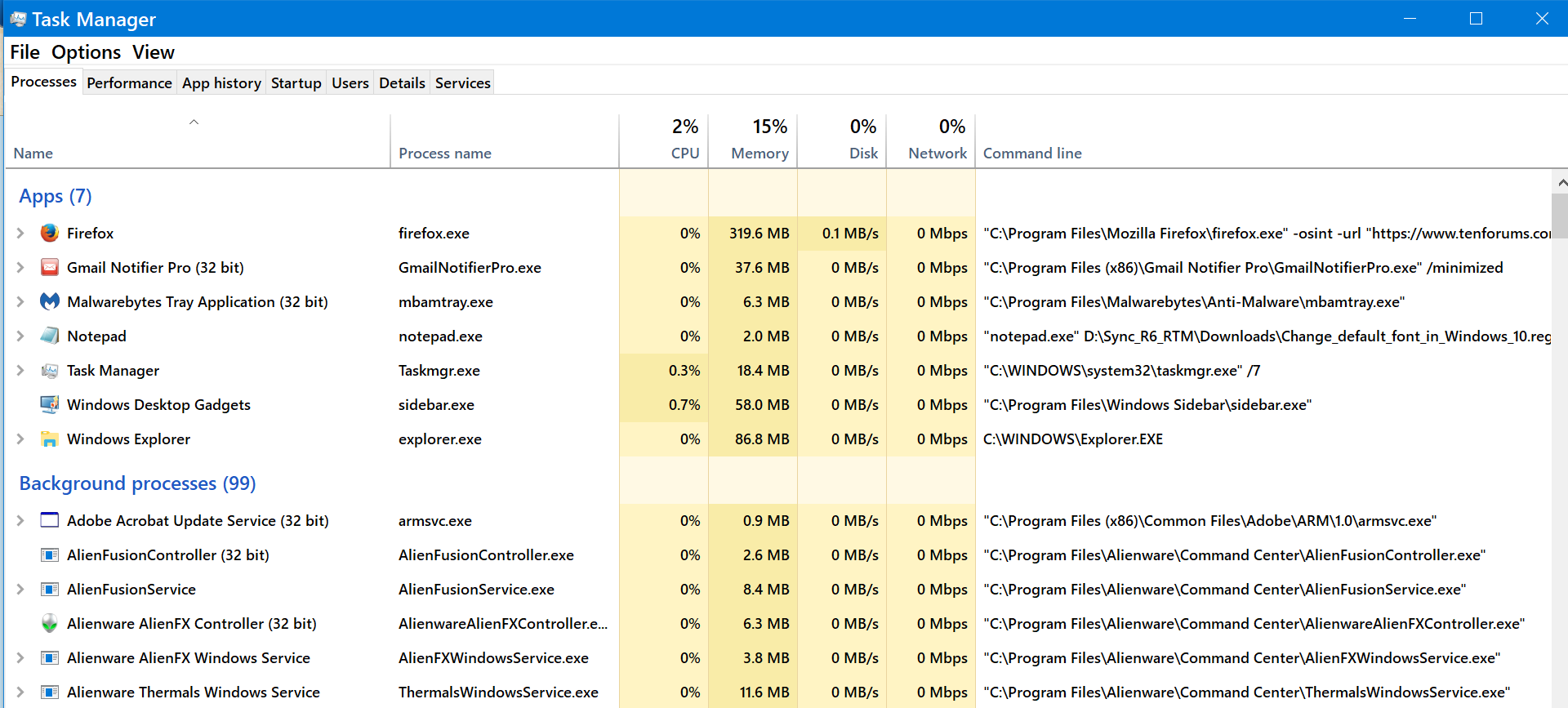Click the ThermalsWindowsService.exe process name
The width and height of the screenshot is (1568, 708).
[x=498, y=692]
